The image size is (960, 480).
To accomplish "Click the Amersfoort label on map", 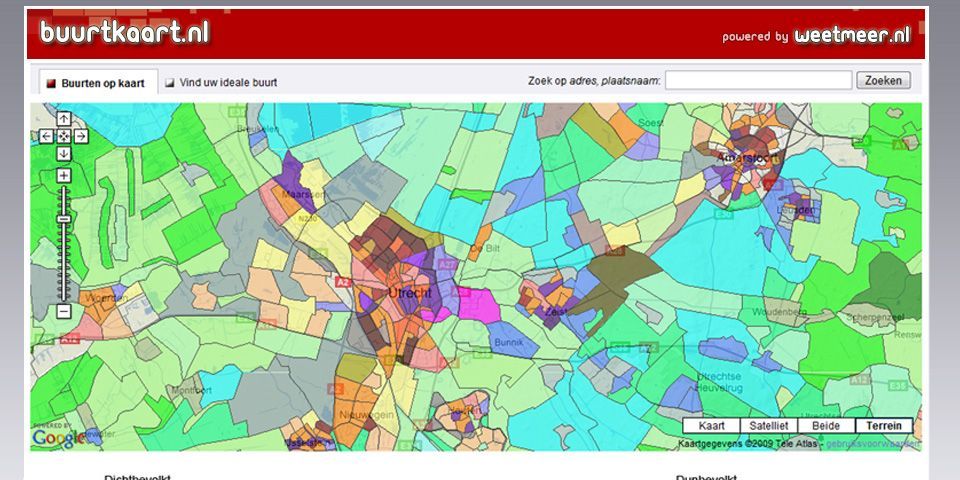I will (748, 158).
